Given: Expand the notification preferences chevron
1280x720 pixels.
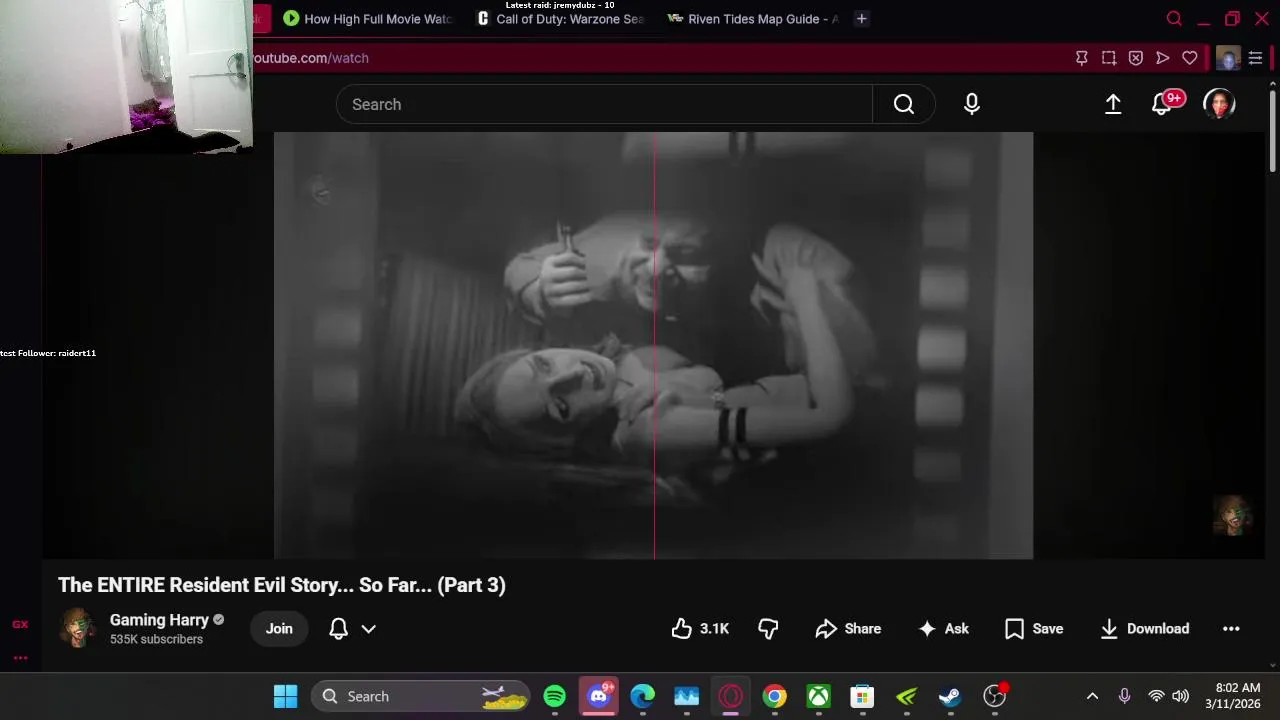Looking at the screenshot, I should [369, 629].
